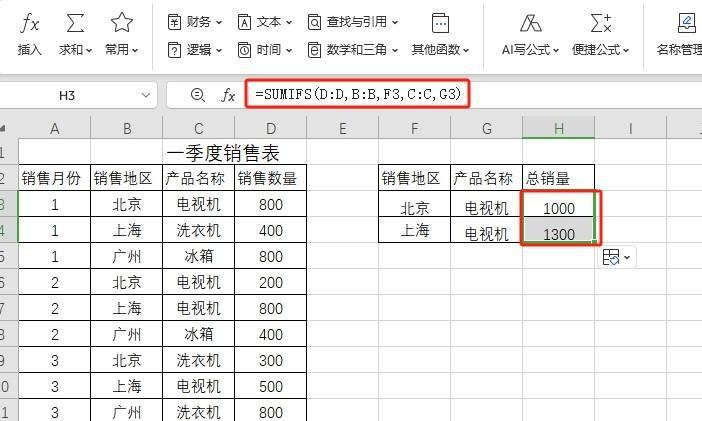This screenshot has height=421, width=702.
Task: Open the 财务 financial functions icon
Action: (x=174, y=22)
